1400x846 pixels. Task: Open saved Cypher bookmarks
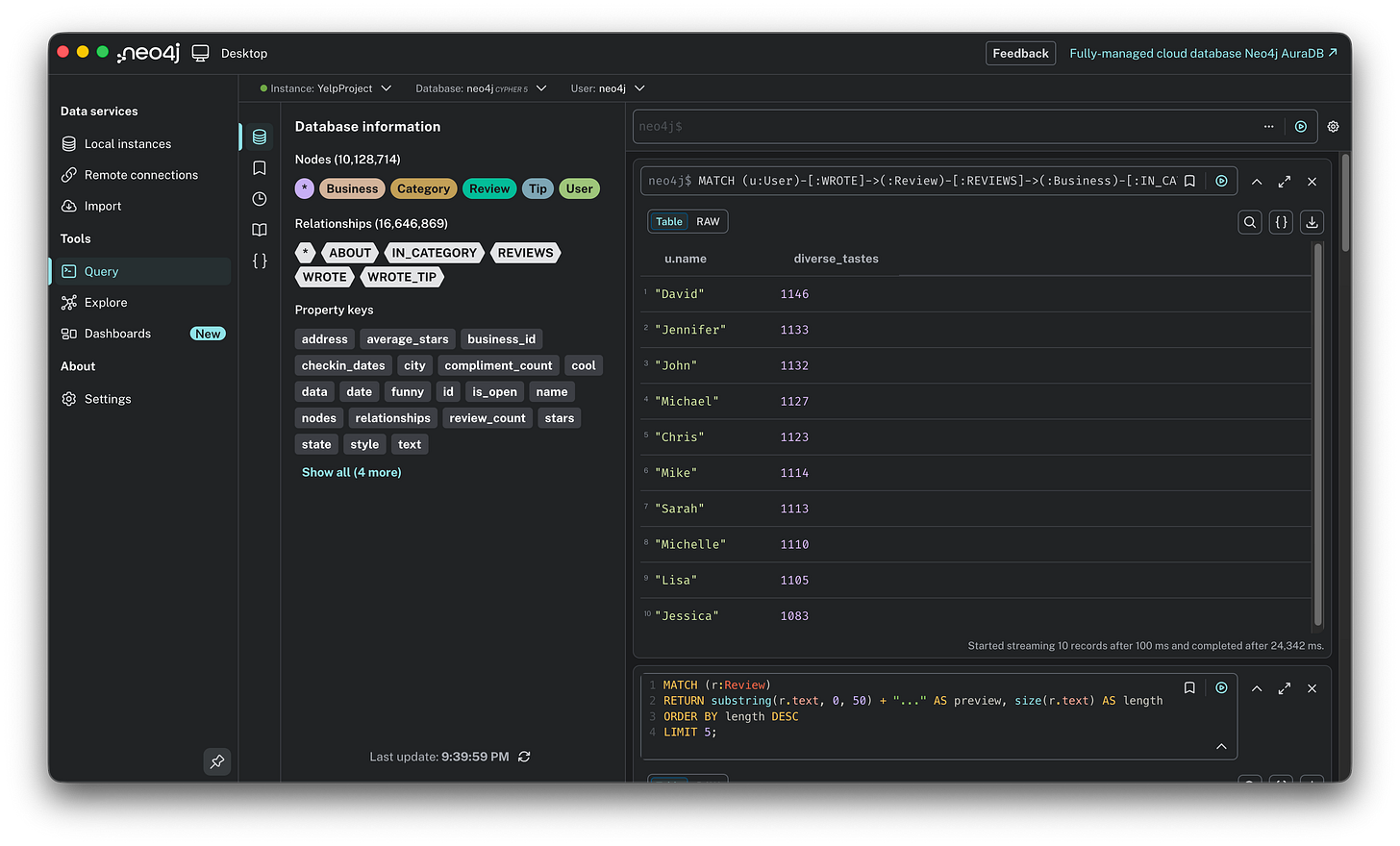point(259,167)
